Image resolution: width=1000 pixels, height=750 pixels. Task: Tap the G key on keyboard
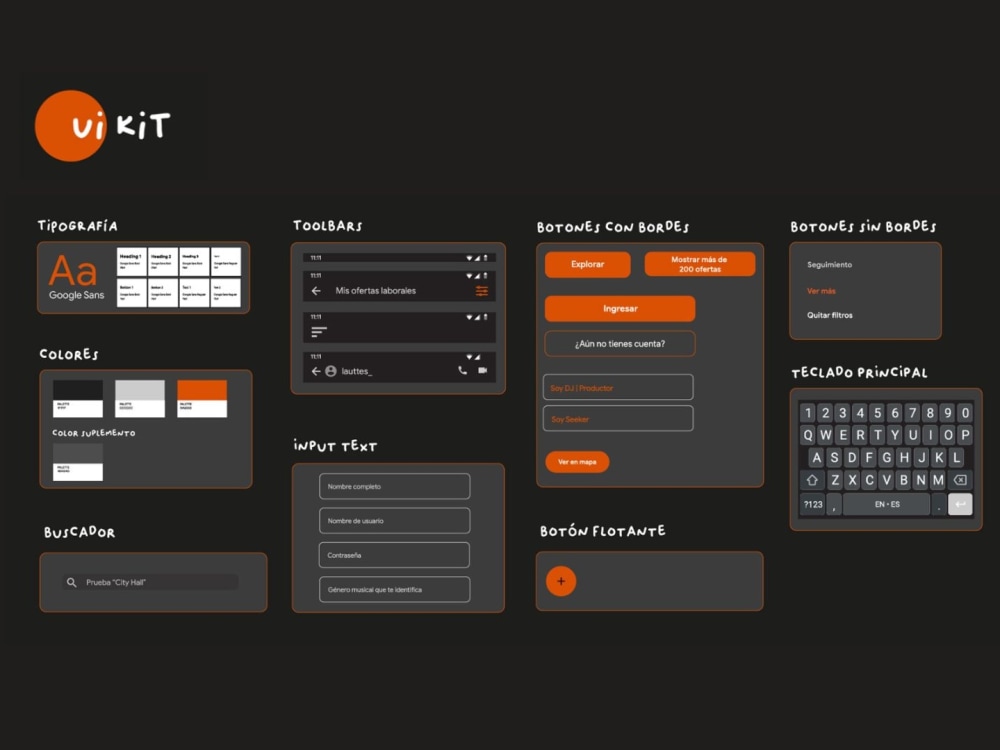(x=886, y=457)
